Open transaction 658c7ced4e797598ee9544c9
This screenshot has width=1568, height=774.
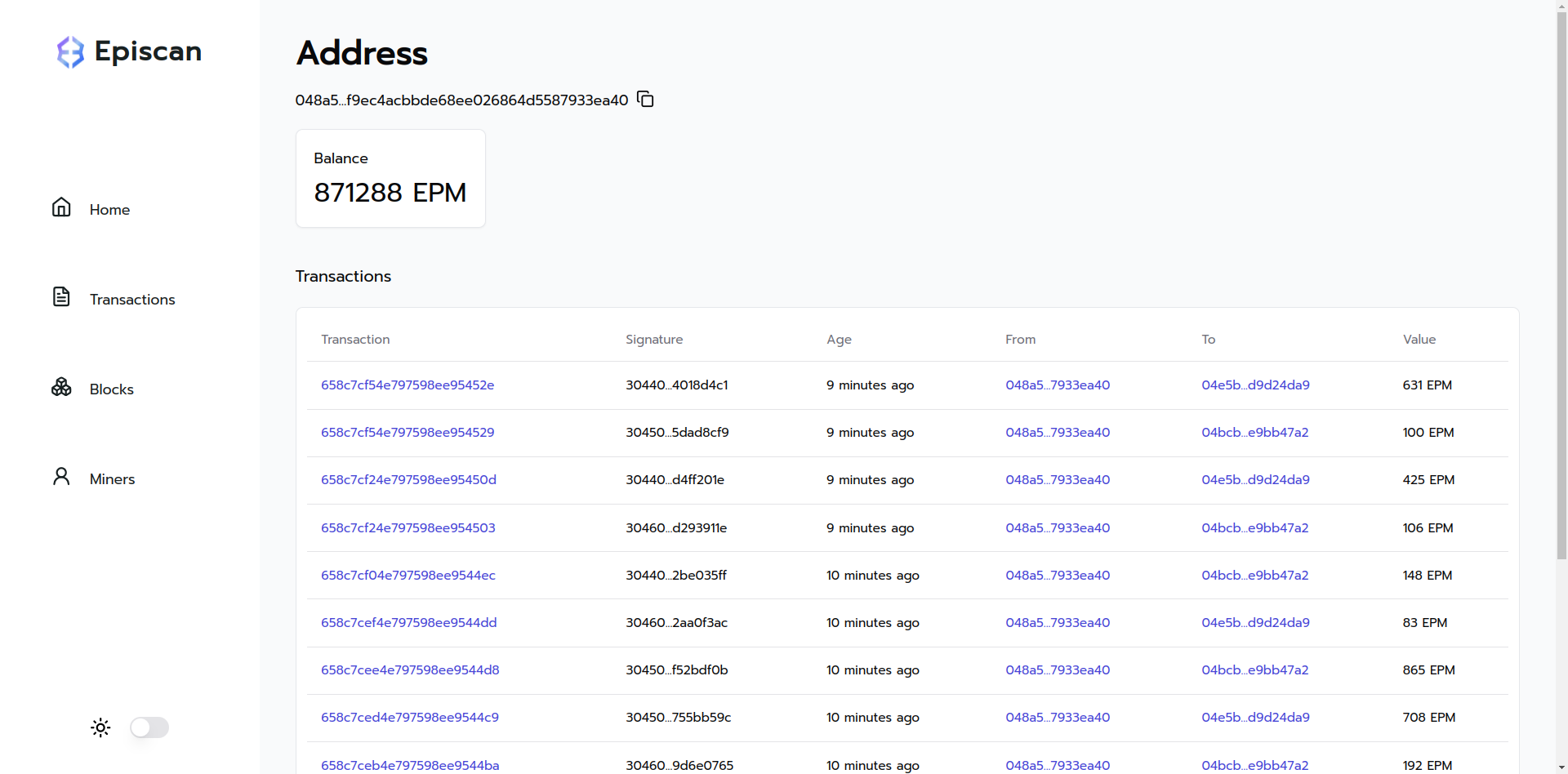(410, 718)
